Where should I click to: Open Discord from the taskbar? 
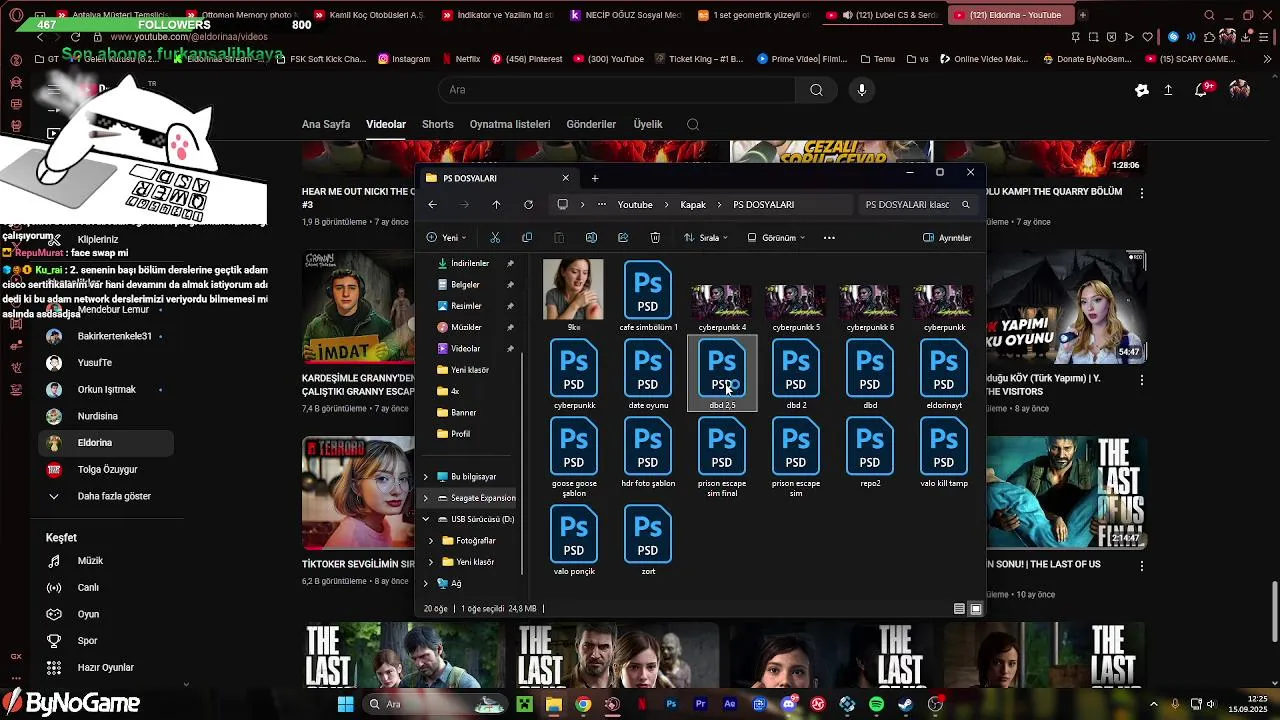[789, 704]
